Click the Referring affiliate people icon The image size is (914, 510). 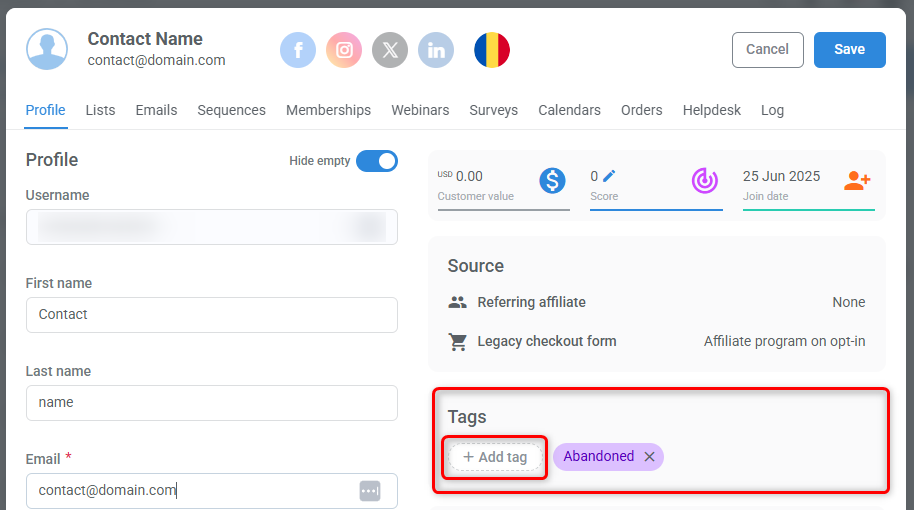(458, 302)
